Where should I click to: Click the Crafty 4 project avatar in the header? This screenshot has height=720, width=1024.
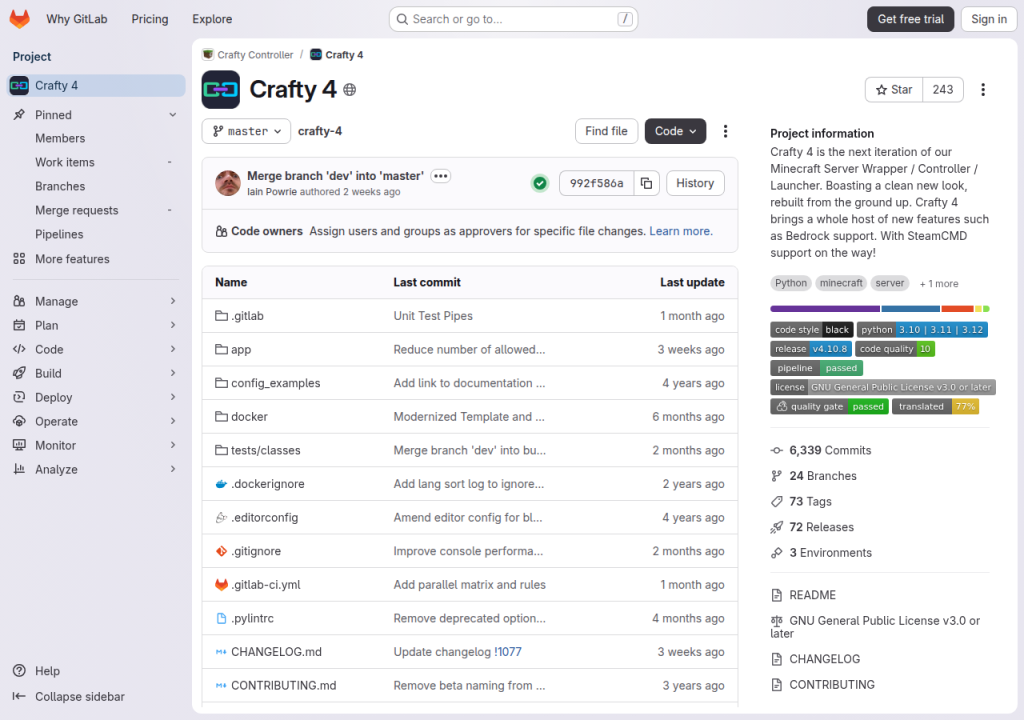coord(221,90)
